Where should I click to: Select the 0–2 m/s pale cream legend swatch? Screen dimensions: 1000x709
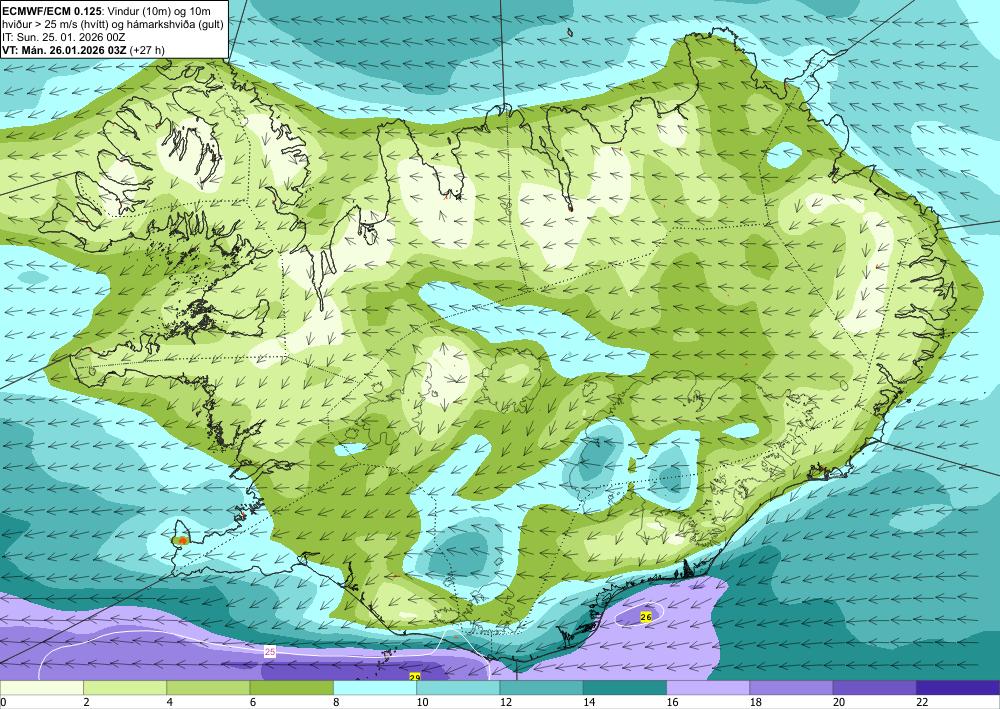coord(41,688)
